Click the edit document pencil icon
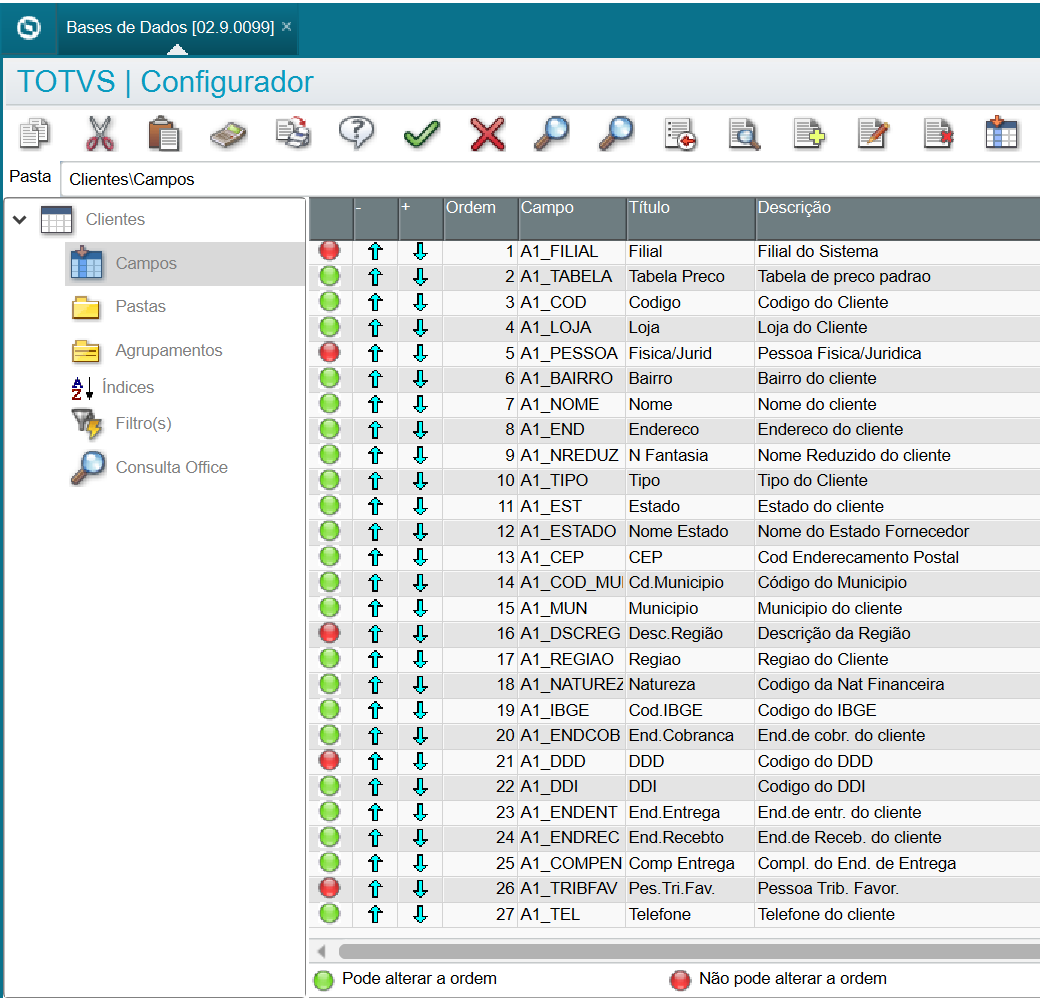The height and width of the screenshot is (998, 1040). (x=873, y=134)
